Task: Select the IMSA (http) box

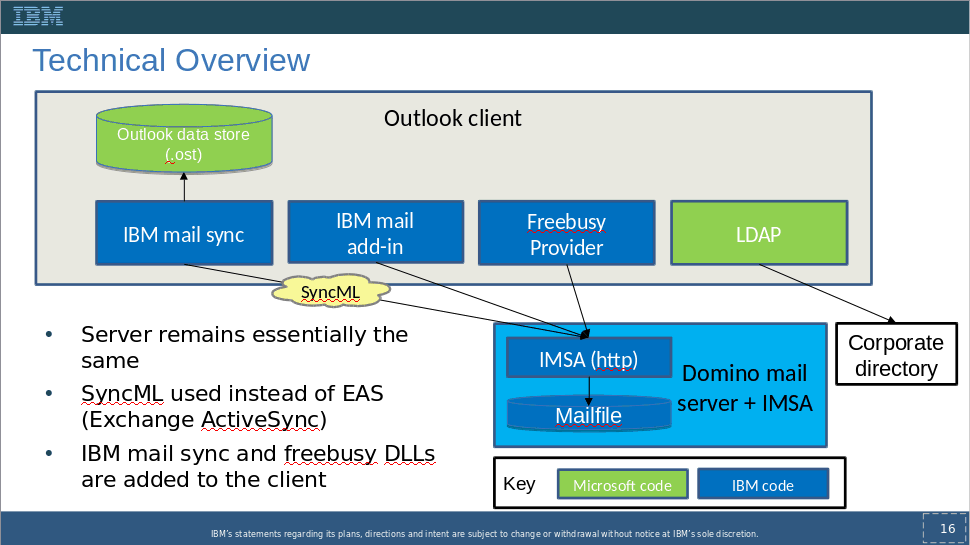Action: (x=589, y=358)
